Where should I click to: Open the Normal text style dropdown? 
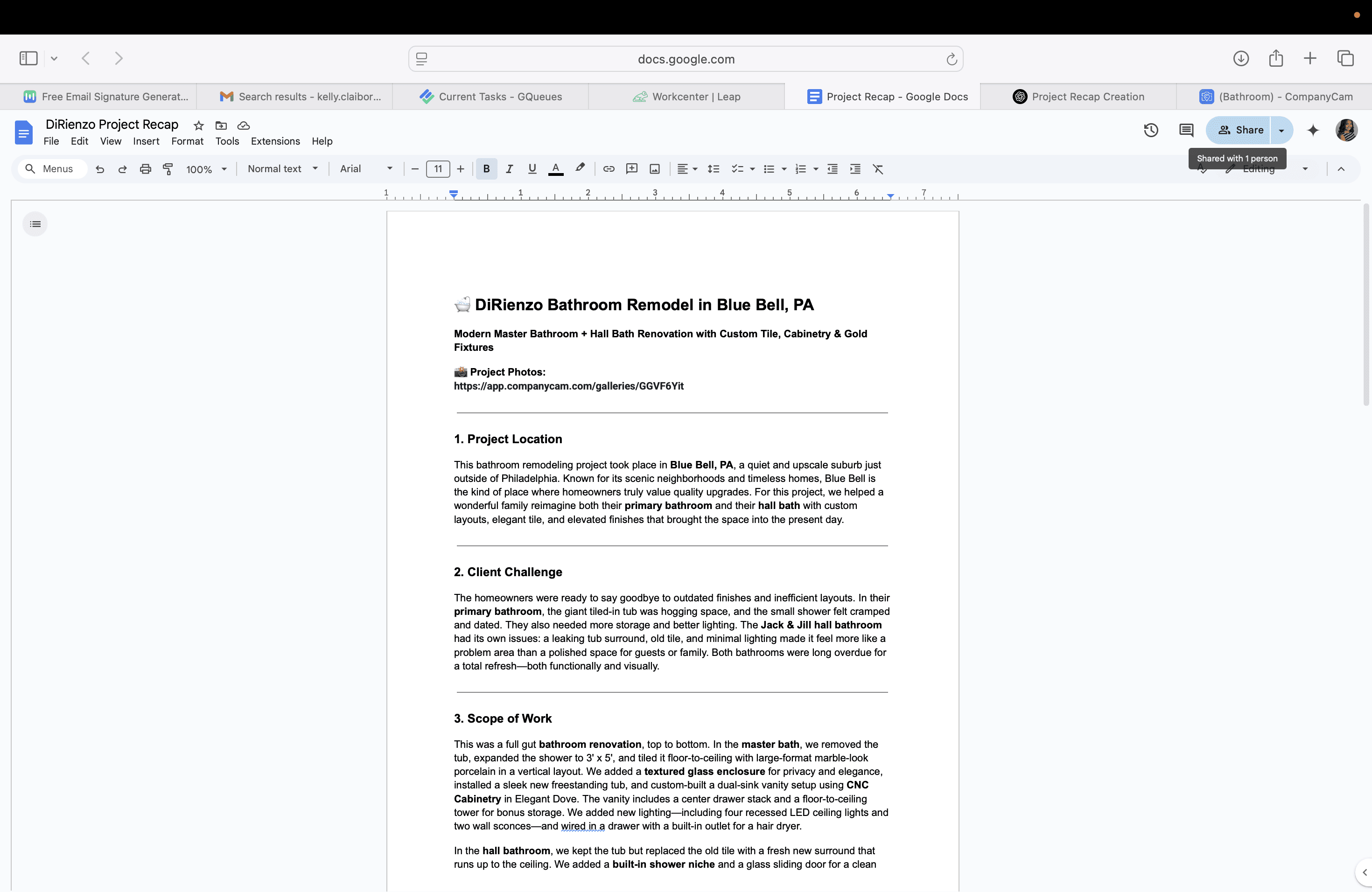282,169
